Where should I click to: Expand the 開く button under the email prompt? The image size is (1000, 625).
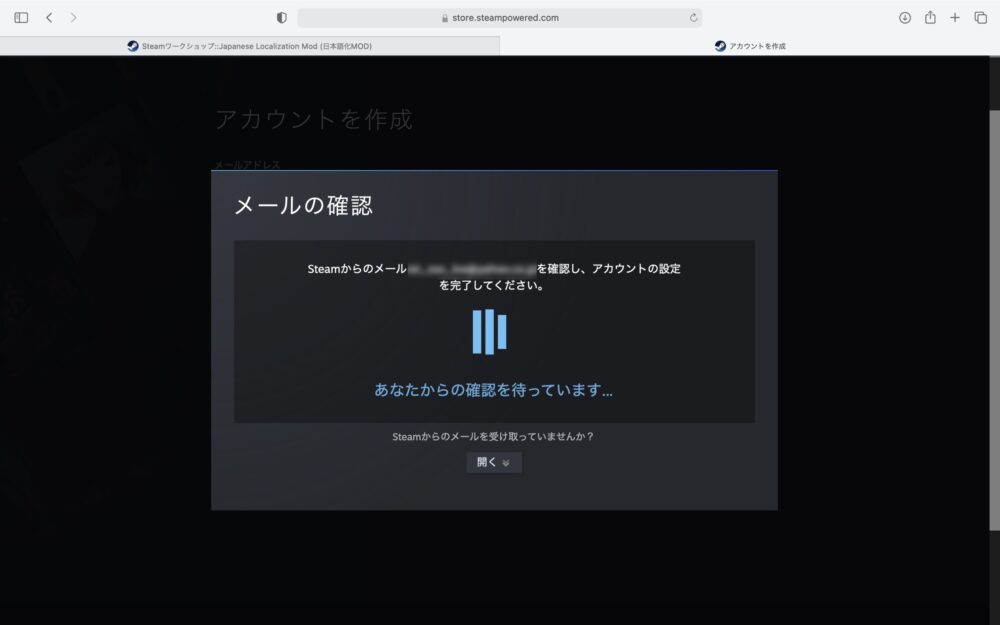pos(494,462)
